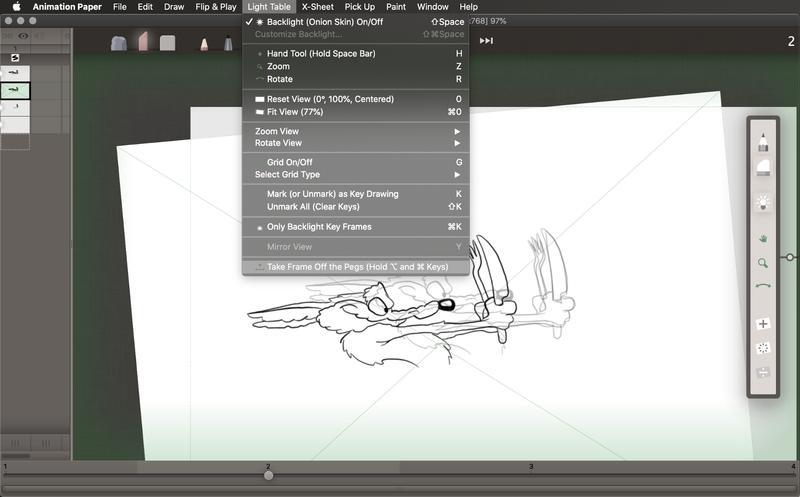Viewport: 800px width, 497px height.
Task: Pick the hand tool icon in palette
Action: 763,238
